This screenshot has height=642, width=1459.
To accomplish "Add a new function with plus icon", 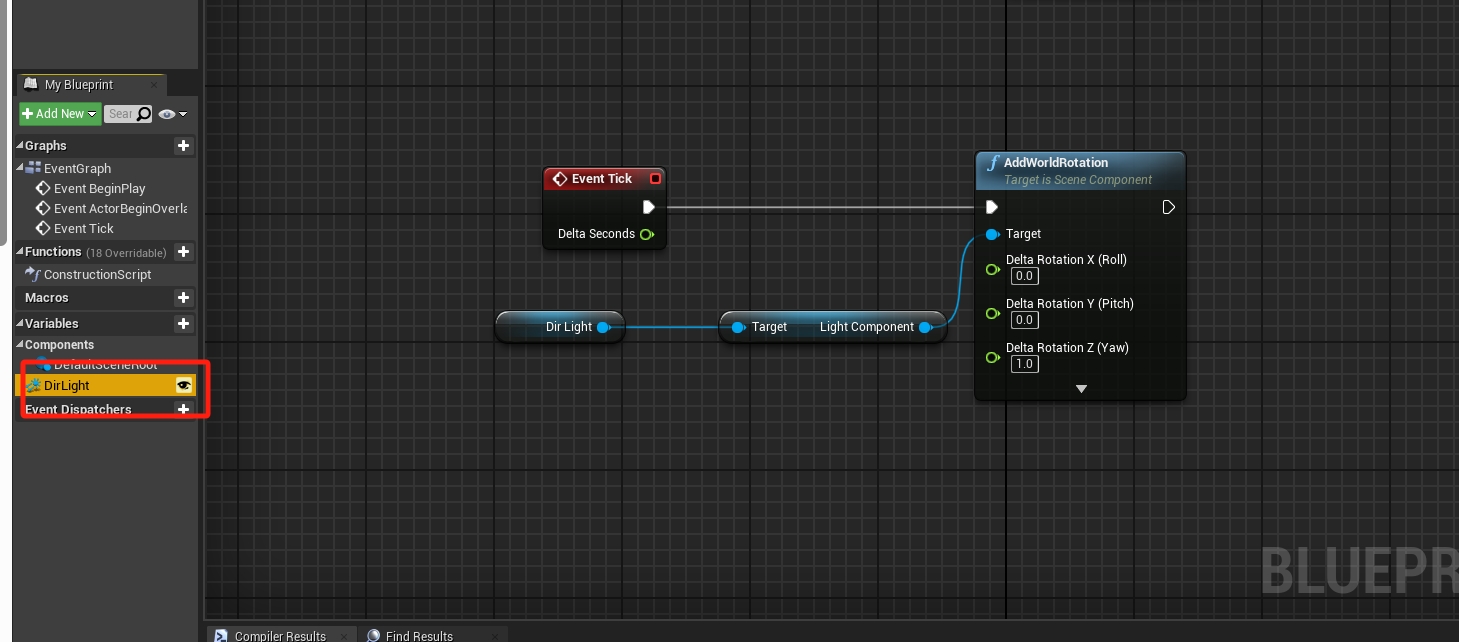I will [183, 252].
